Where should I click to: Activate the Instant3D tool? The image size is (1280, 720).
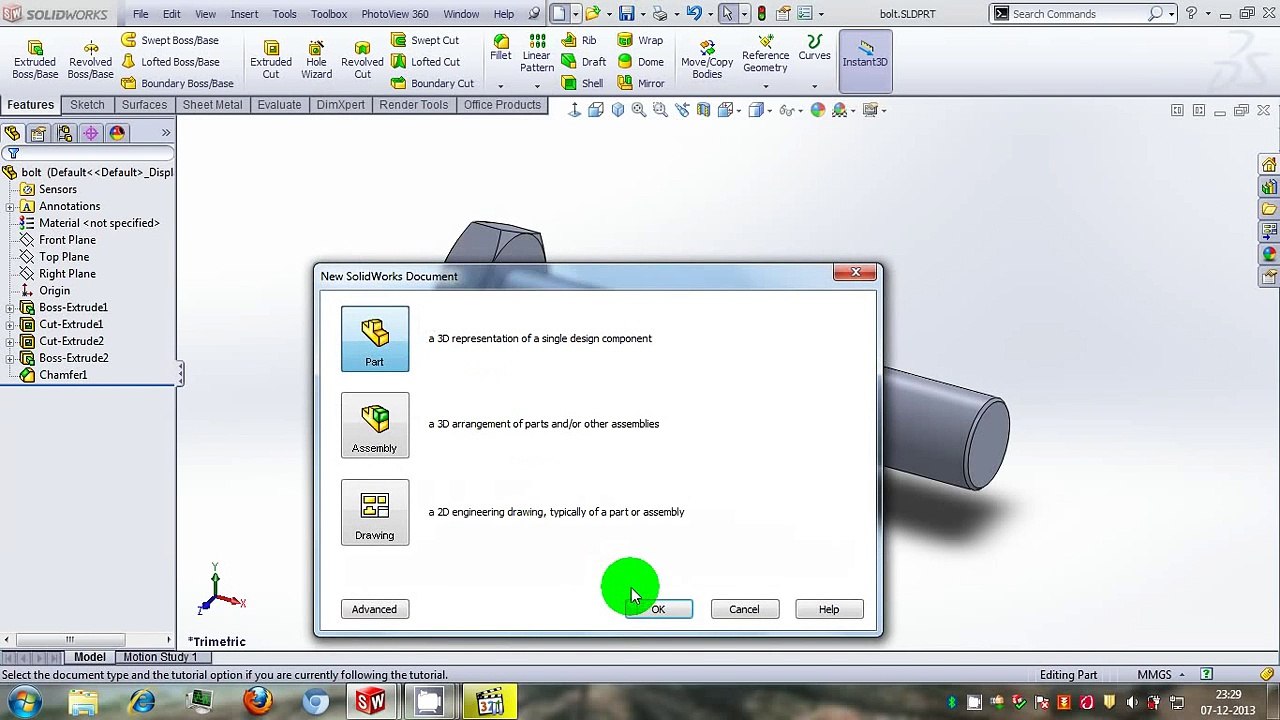point(865,54)
